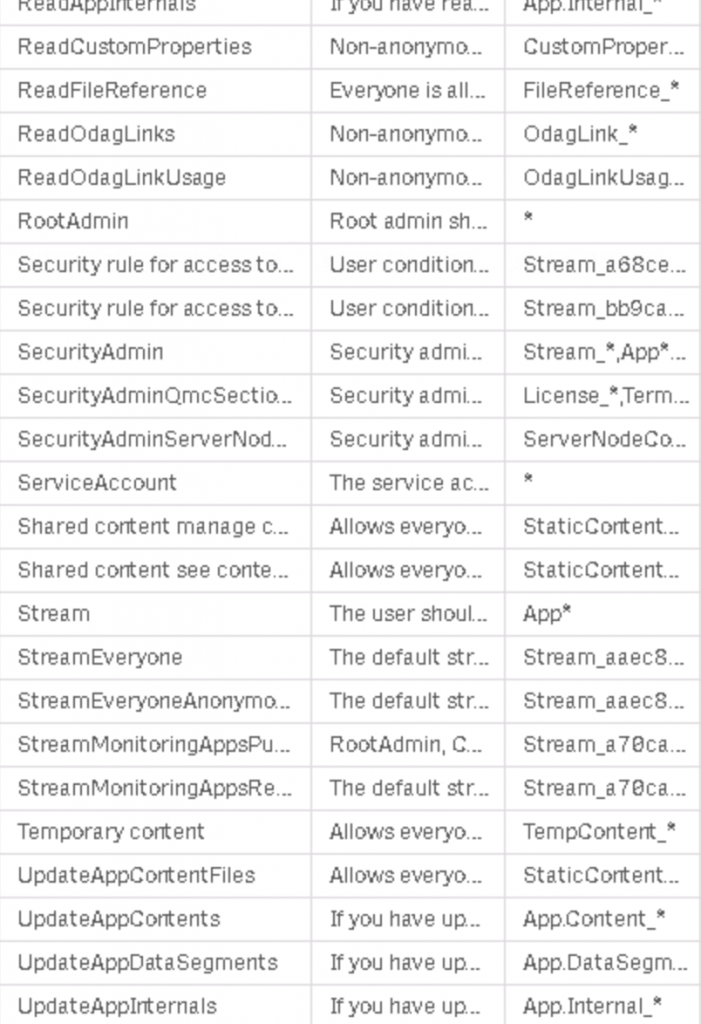Open the ReadOdagLinkUsage rule entry
Image resolution: width=701 pixels, height=1024 pixels.
[x=121, y=178]
